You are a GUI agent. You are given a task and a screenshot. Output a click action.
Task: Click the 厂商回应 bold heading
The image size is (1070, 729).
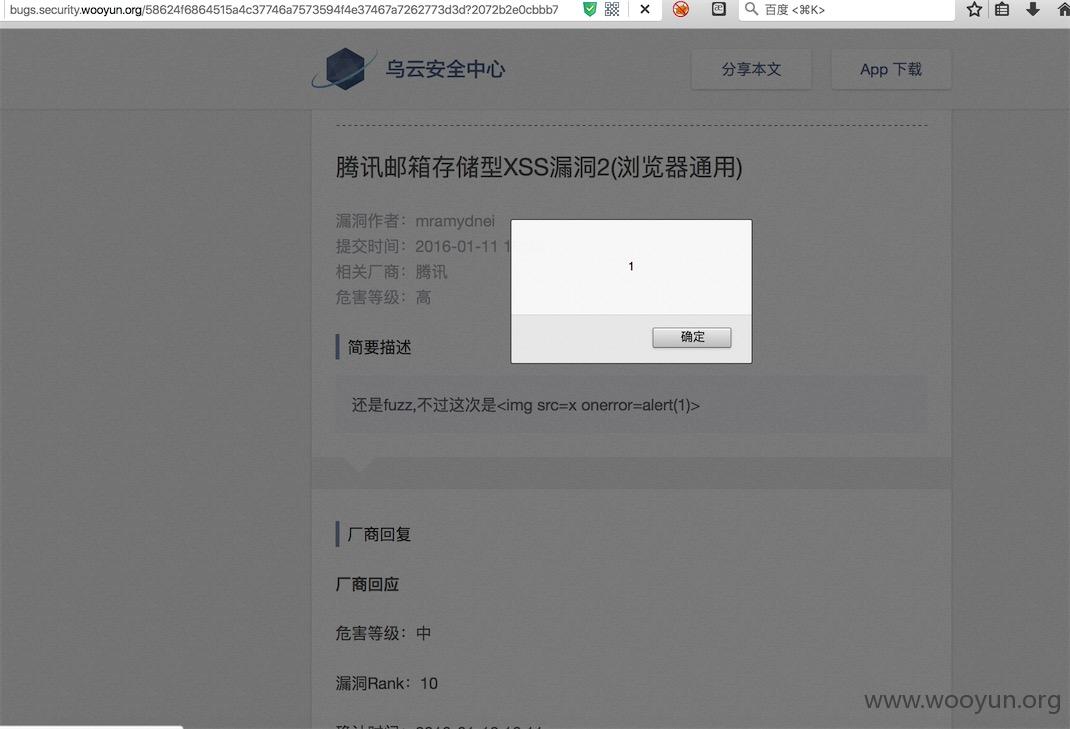click(367, 584)
